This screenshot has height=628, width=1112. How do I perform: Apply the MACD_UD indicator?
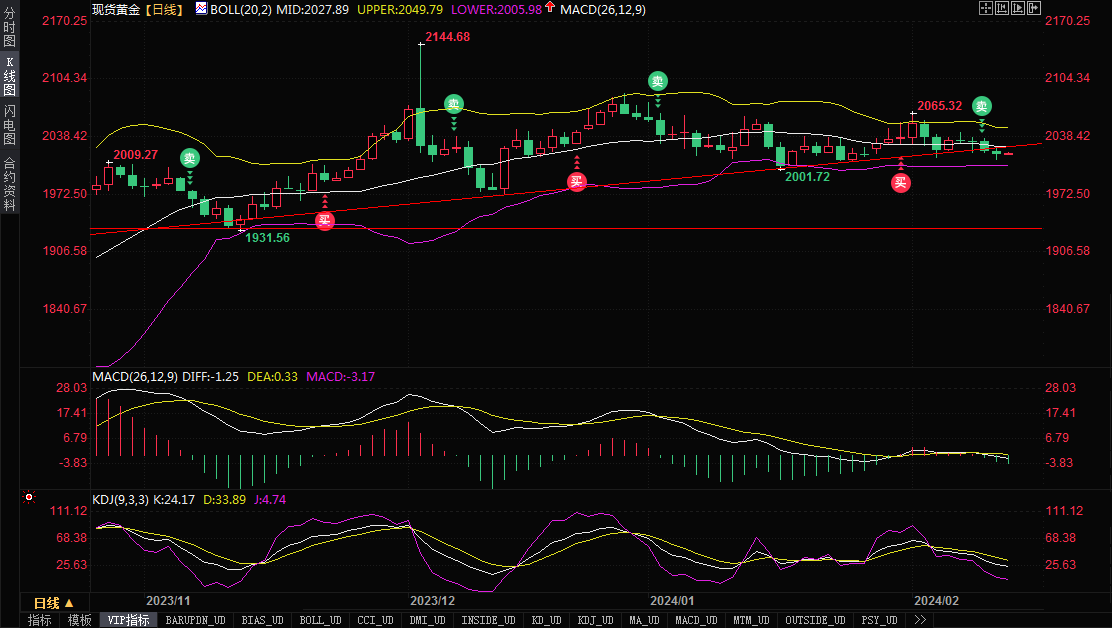click(x=696, y=620)
